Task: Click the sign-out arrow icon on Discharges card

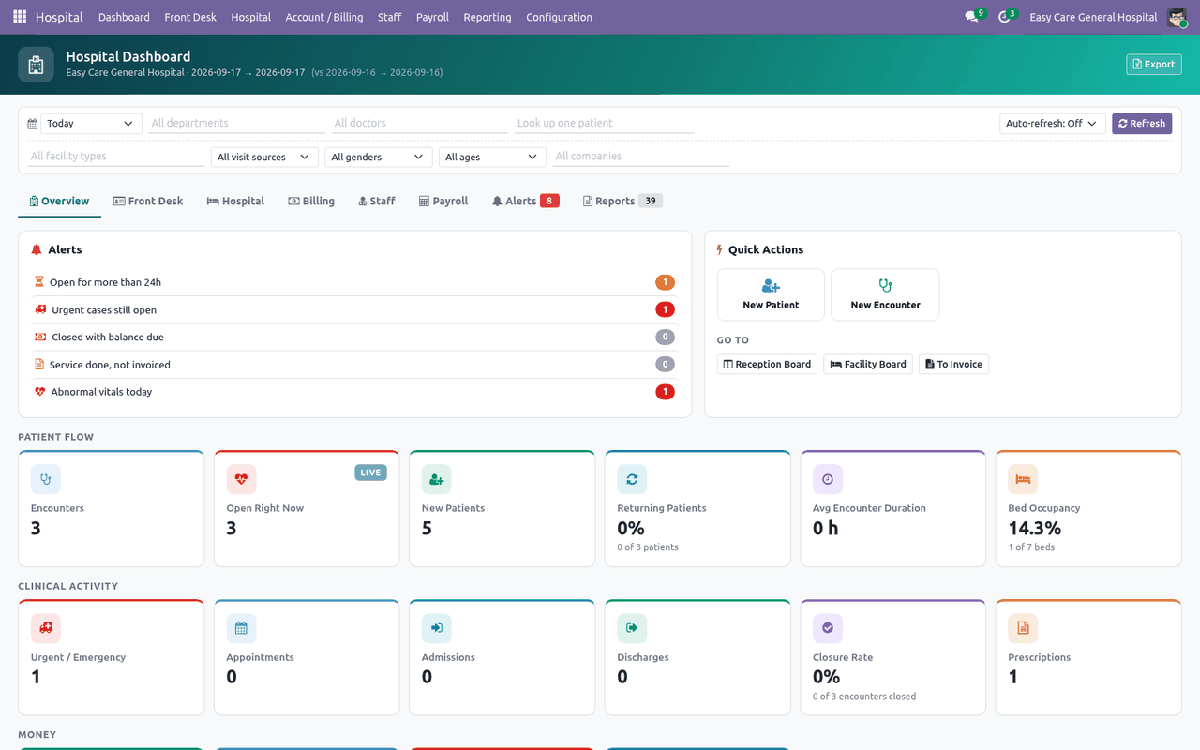Action: point(632,628)
